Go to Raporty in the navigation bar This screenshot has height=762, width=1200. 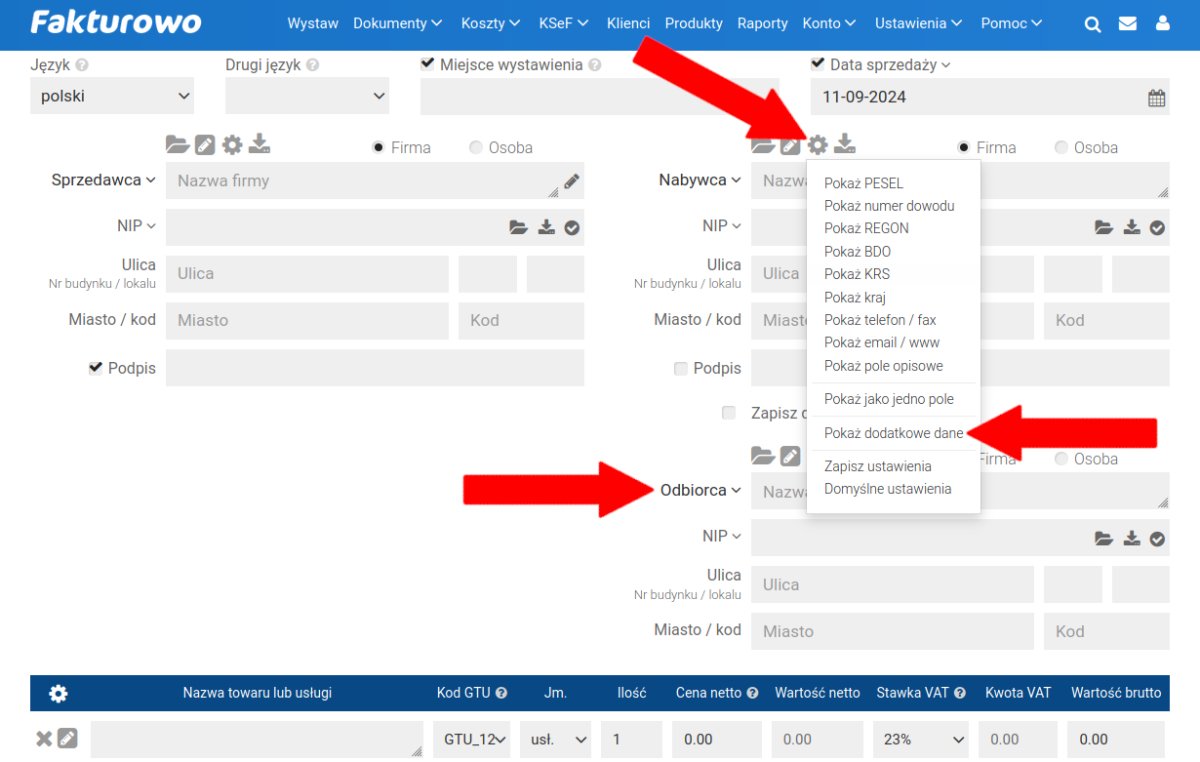click(762, 23)
